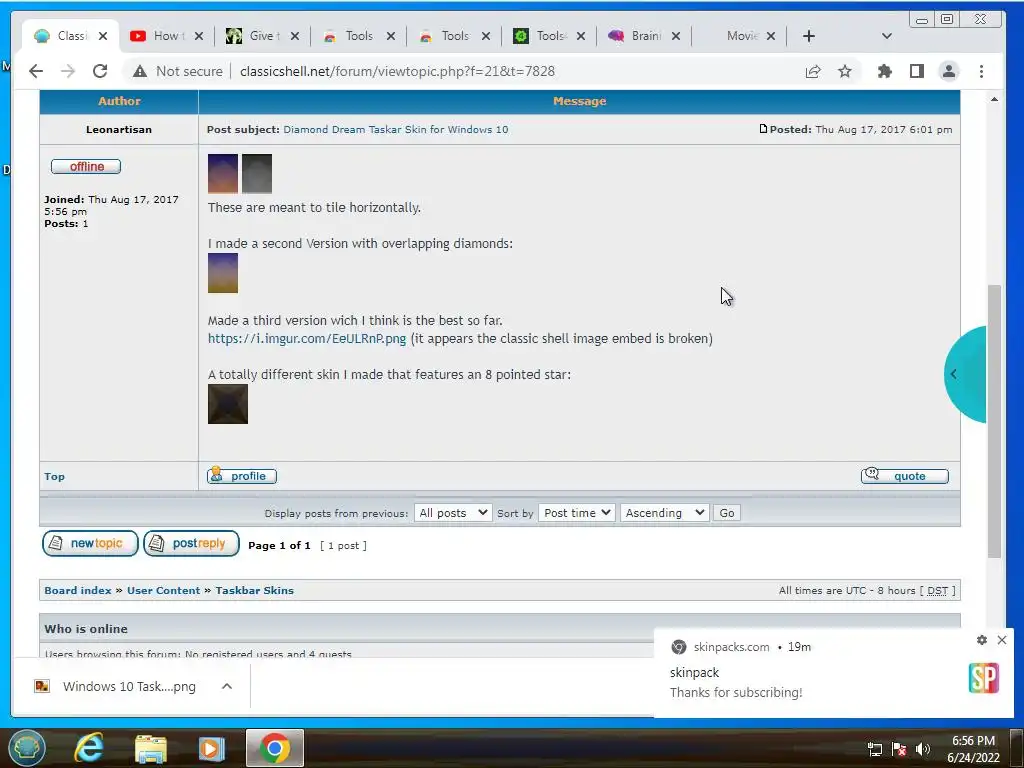Screen dimensions: 1024x768
Task: Open the Windows Start button
Action: (26, 748)
